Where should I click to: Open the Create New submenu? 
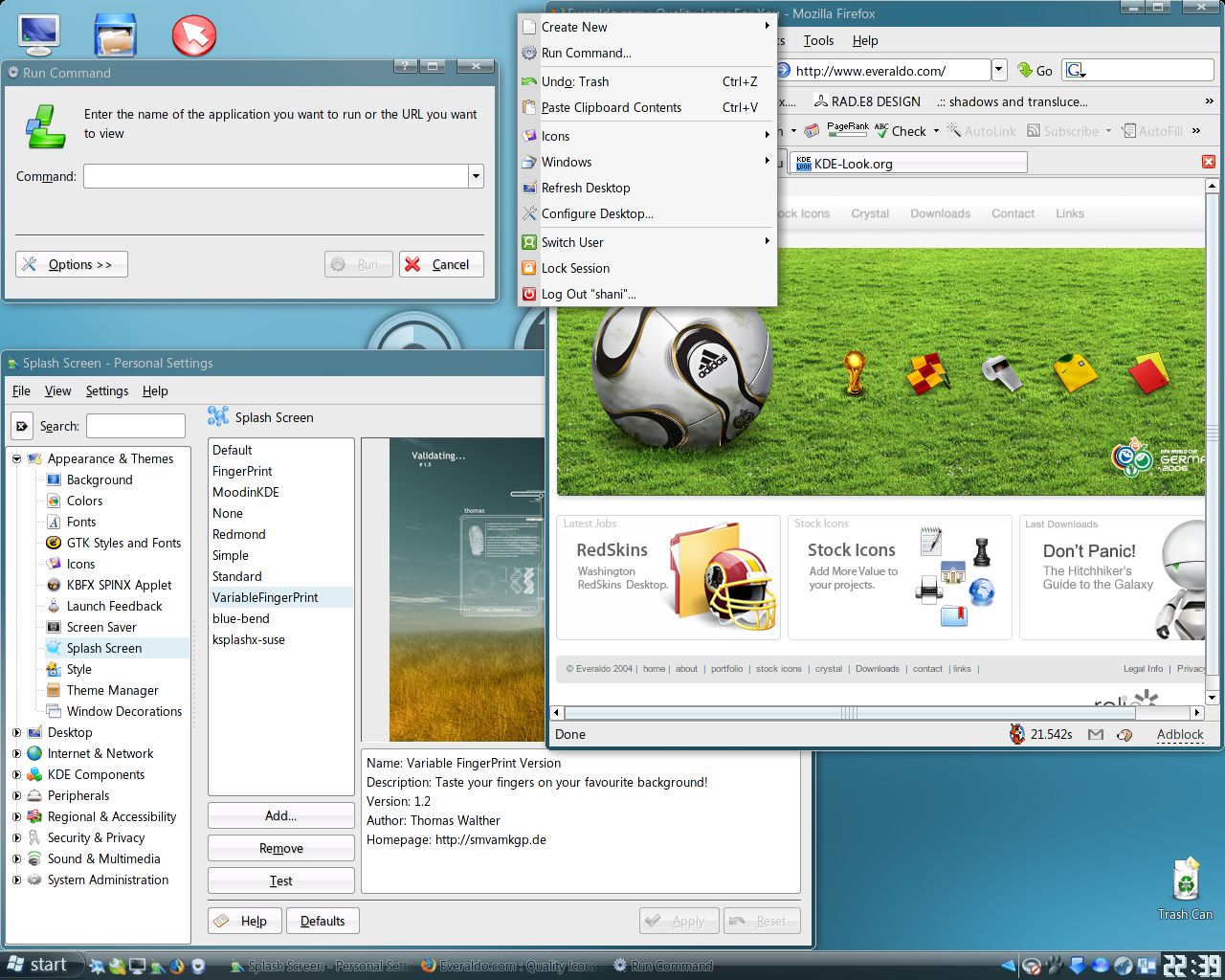(x=647, y=27)
